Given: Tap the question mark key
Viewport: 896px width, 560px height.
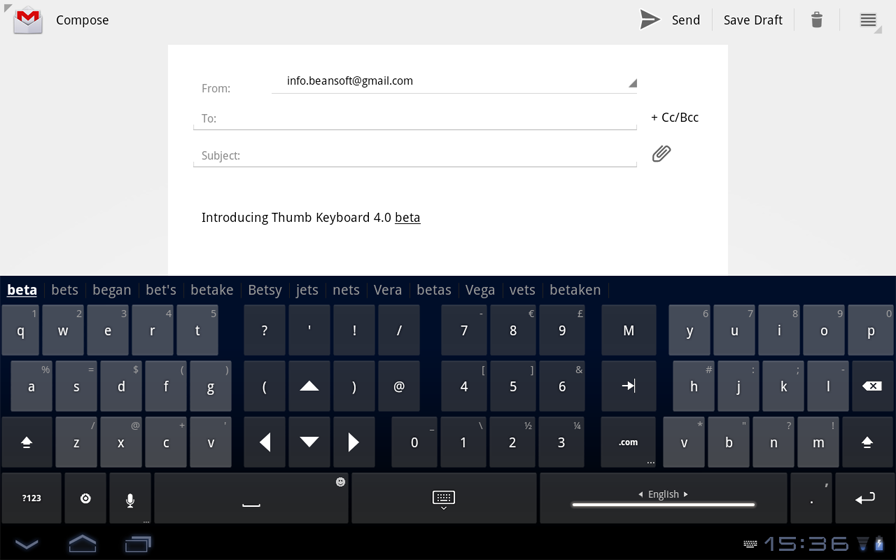Looking at the screenshot, I should point(265,330).
